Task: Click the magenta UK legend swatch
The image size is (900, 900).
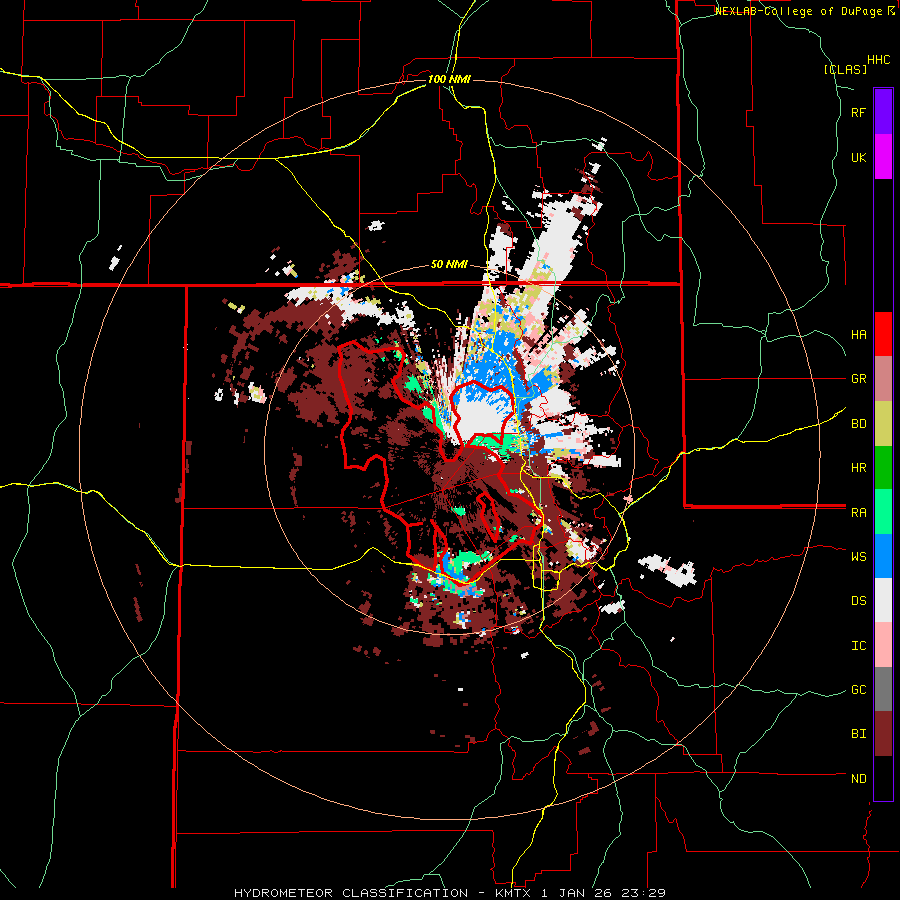Action: [883, 157]
